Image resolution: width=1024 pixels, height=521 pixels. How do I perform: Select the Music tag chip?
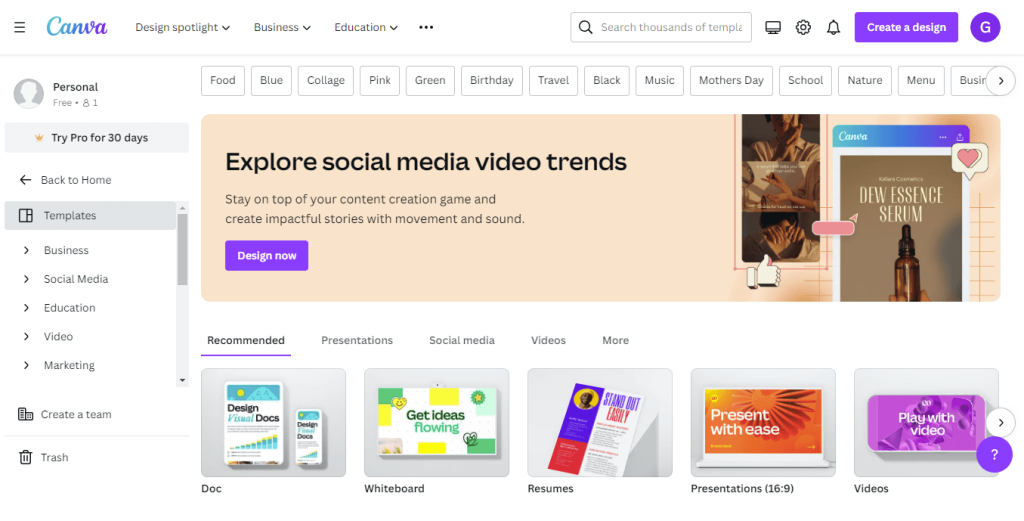660,80
